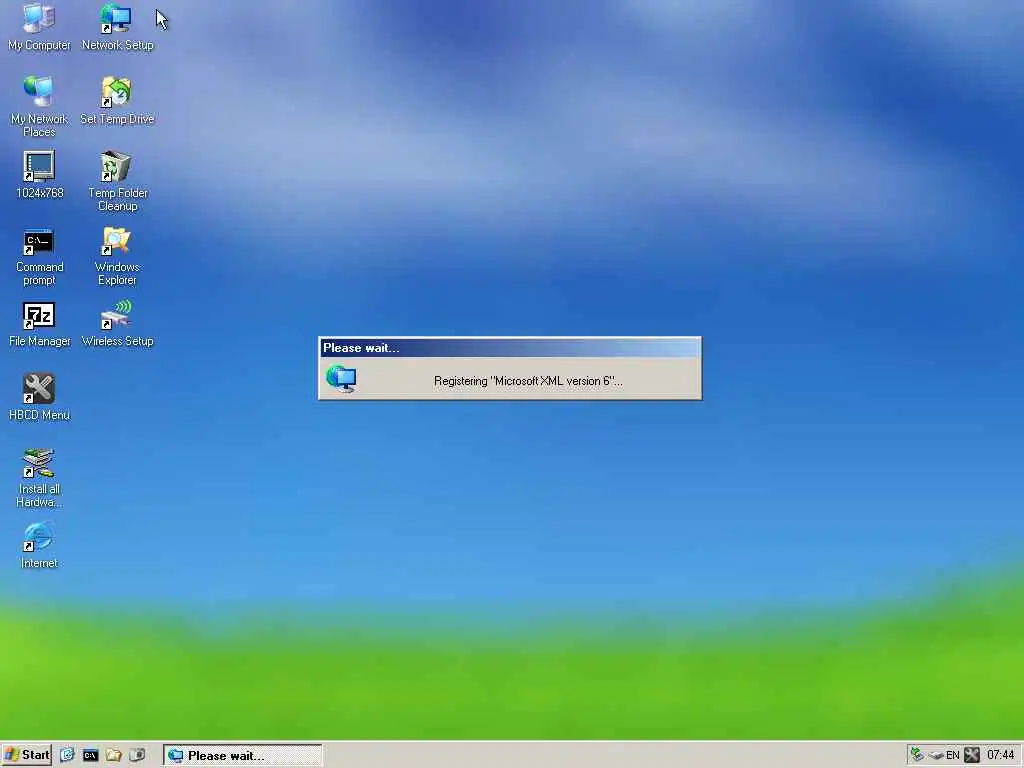Select the My Network Places icon
Viewport: 1024px width, 768px height.
(x=39, y=106)
